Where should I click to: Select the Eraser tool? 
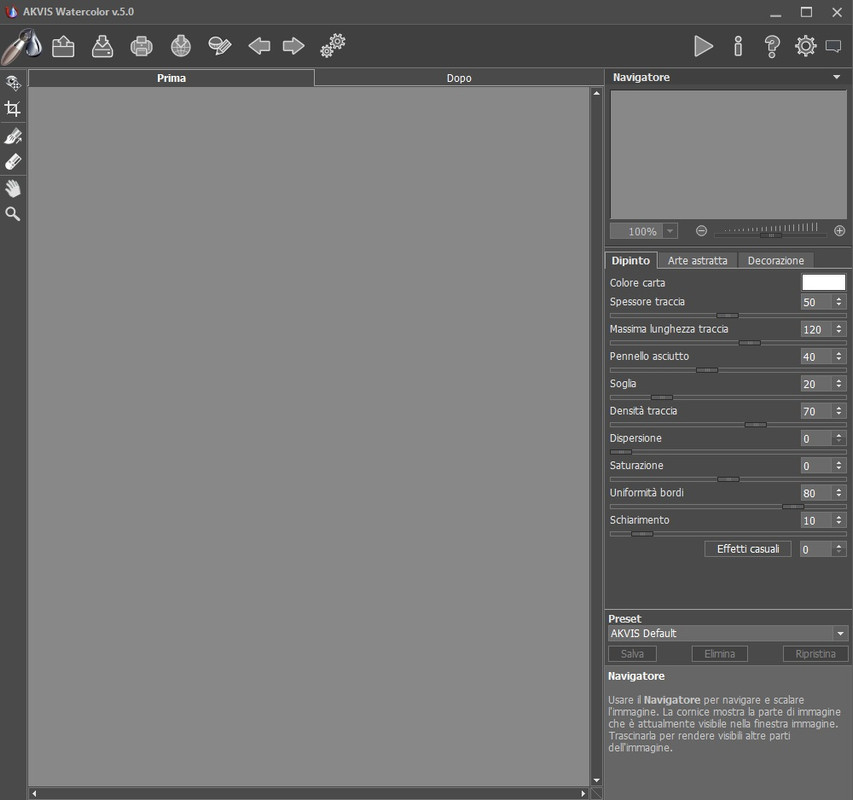click(x=13, y=162)
